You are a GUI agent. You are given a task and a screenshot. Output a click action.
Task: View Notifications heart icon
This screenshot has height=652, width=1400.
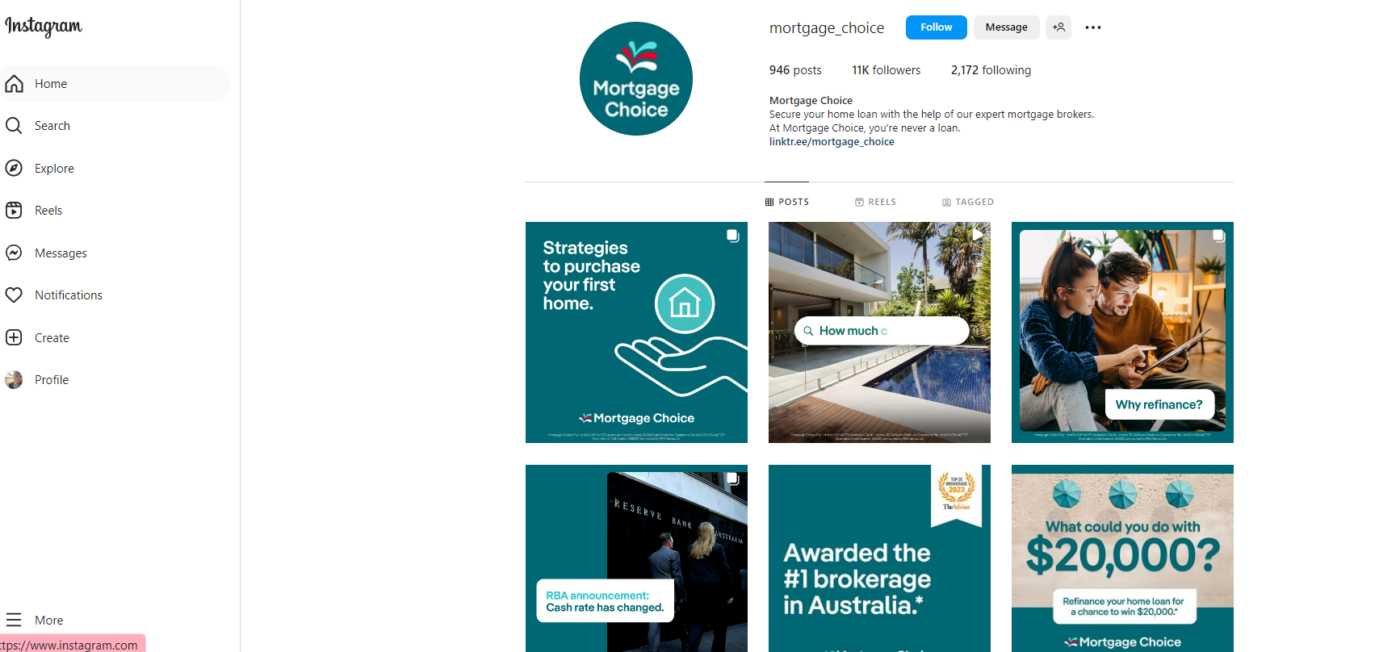coord(14,295)
